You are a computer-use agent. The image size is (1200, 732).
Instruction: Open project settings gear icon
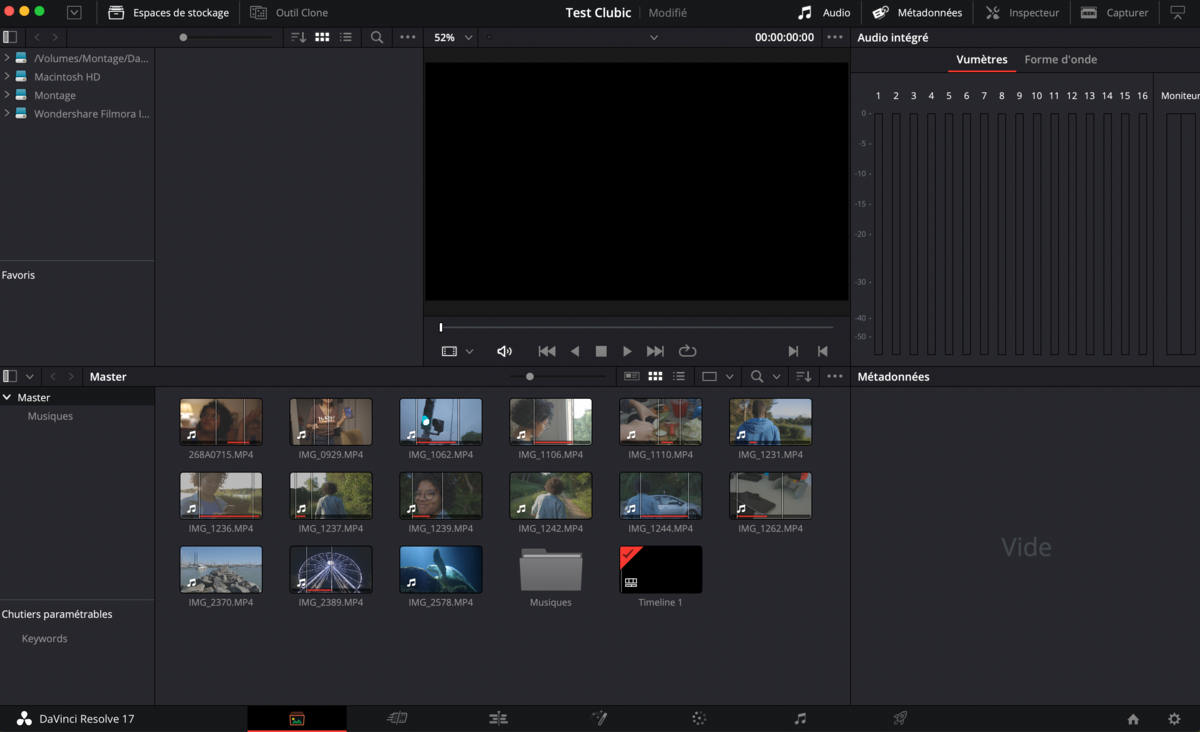coord(1174,719)
